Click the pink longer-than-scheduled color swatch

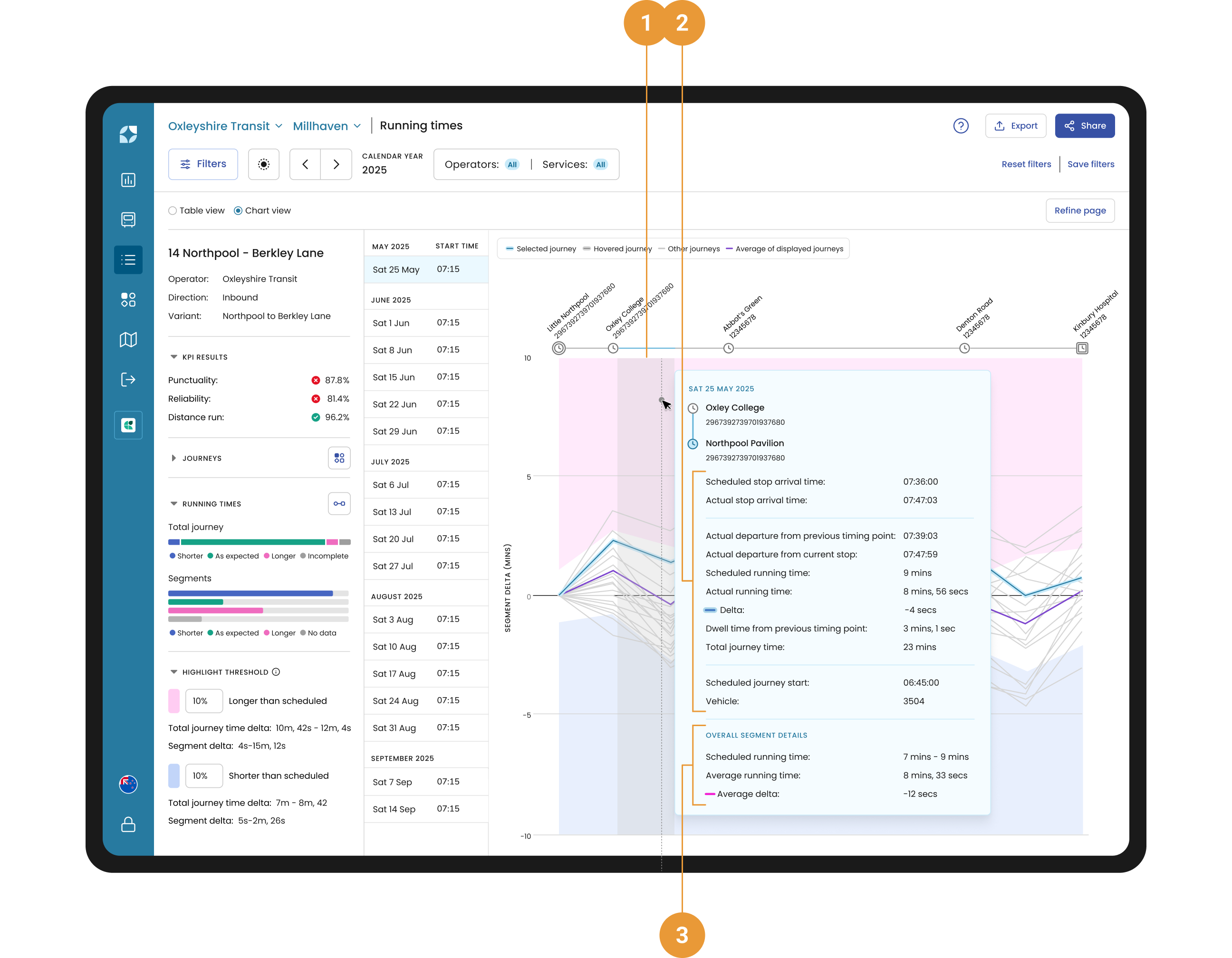point(174,701)
